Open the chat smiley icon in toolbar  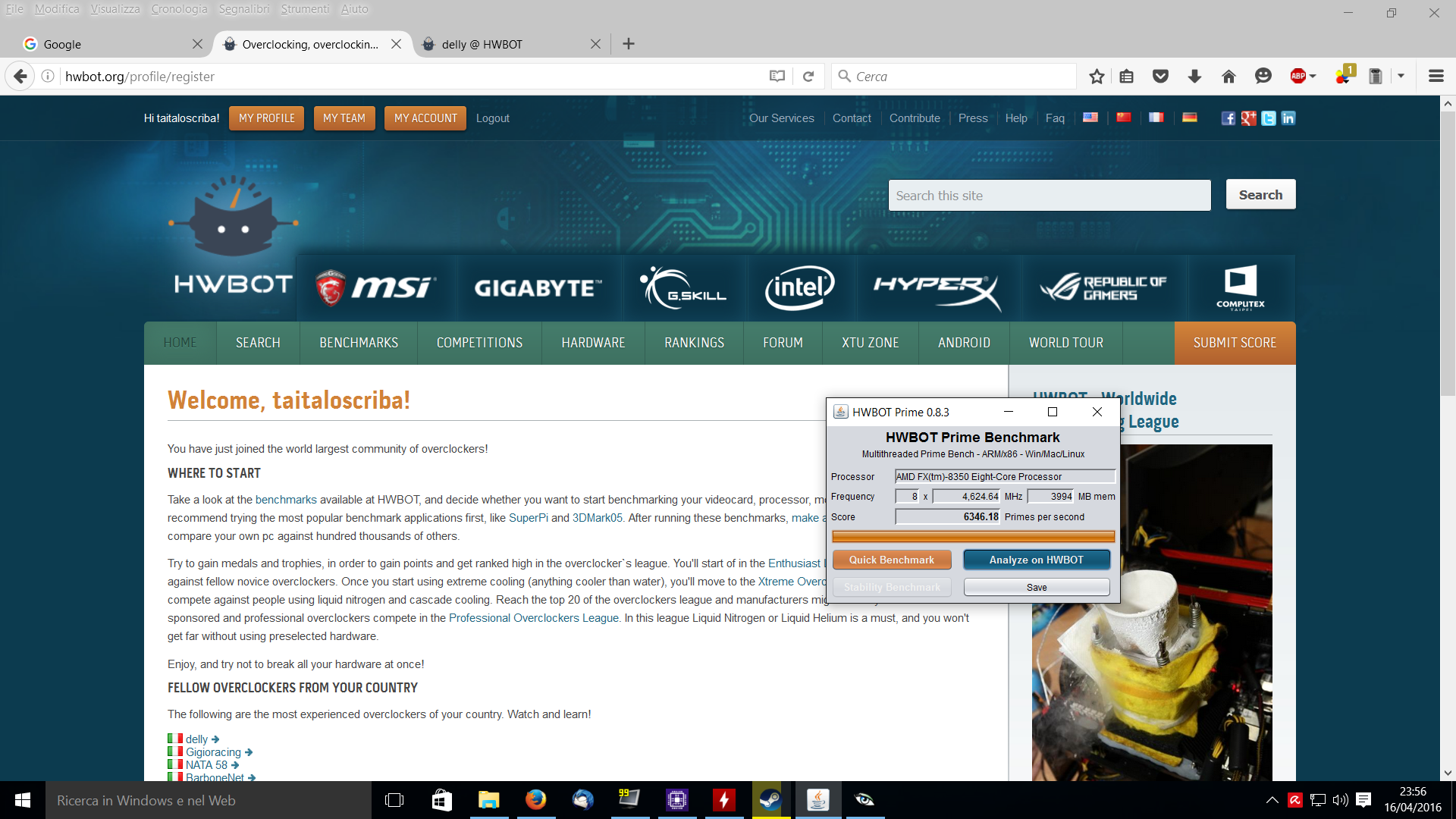1263,76
